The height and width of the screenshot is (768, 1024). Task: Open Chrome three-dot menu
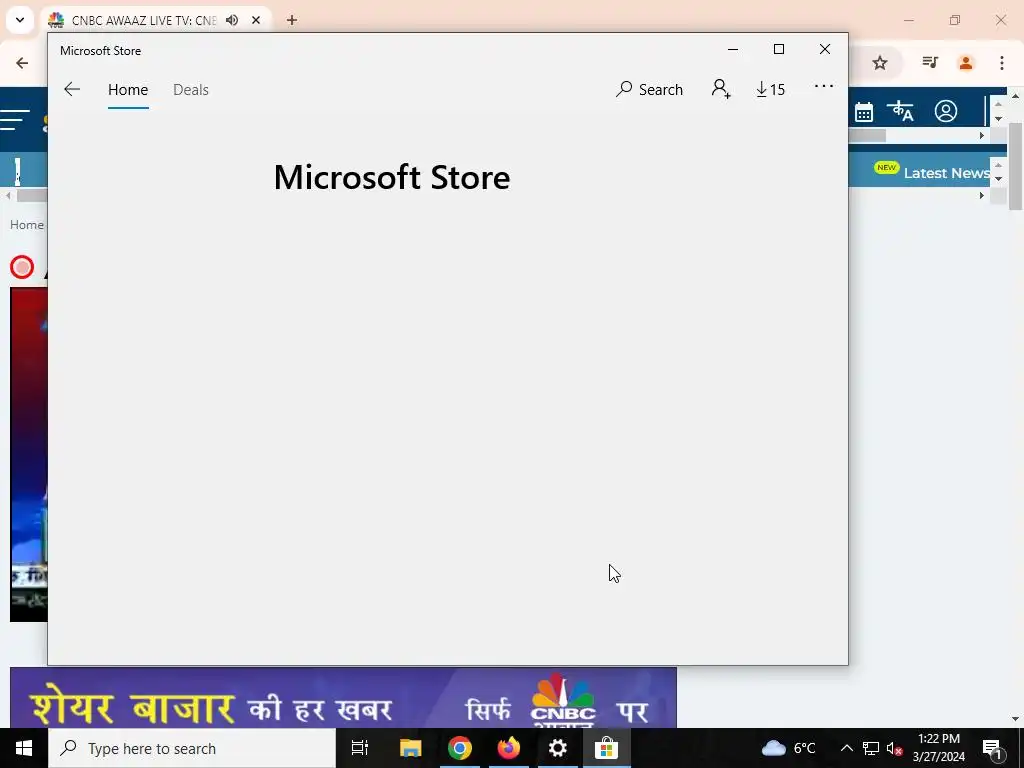pos(1002,63)
